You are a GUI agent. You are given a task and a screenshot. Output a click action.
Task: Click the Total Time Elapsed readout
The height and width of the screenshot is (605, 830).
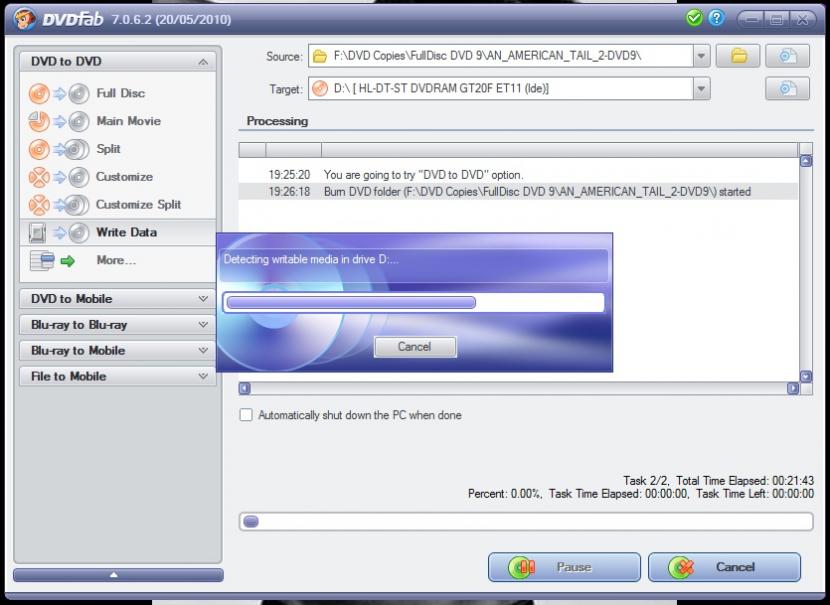(745, 481)
